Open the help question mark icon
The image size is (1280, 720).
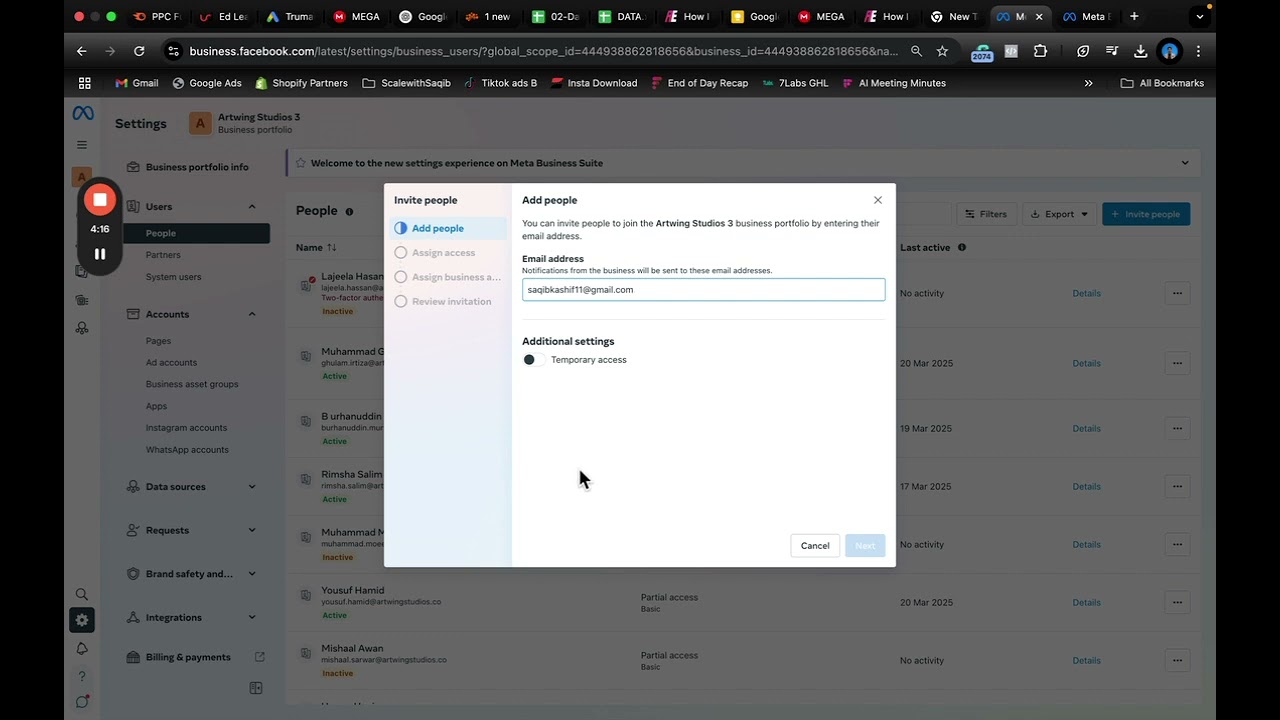coord(82,676)
